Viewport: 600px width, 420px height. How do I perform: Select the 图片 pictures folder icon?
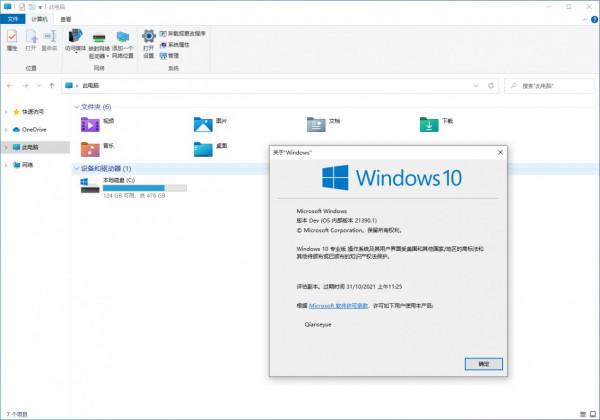pos(203,125)
